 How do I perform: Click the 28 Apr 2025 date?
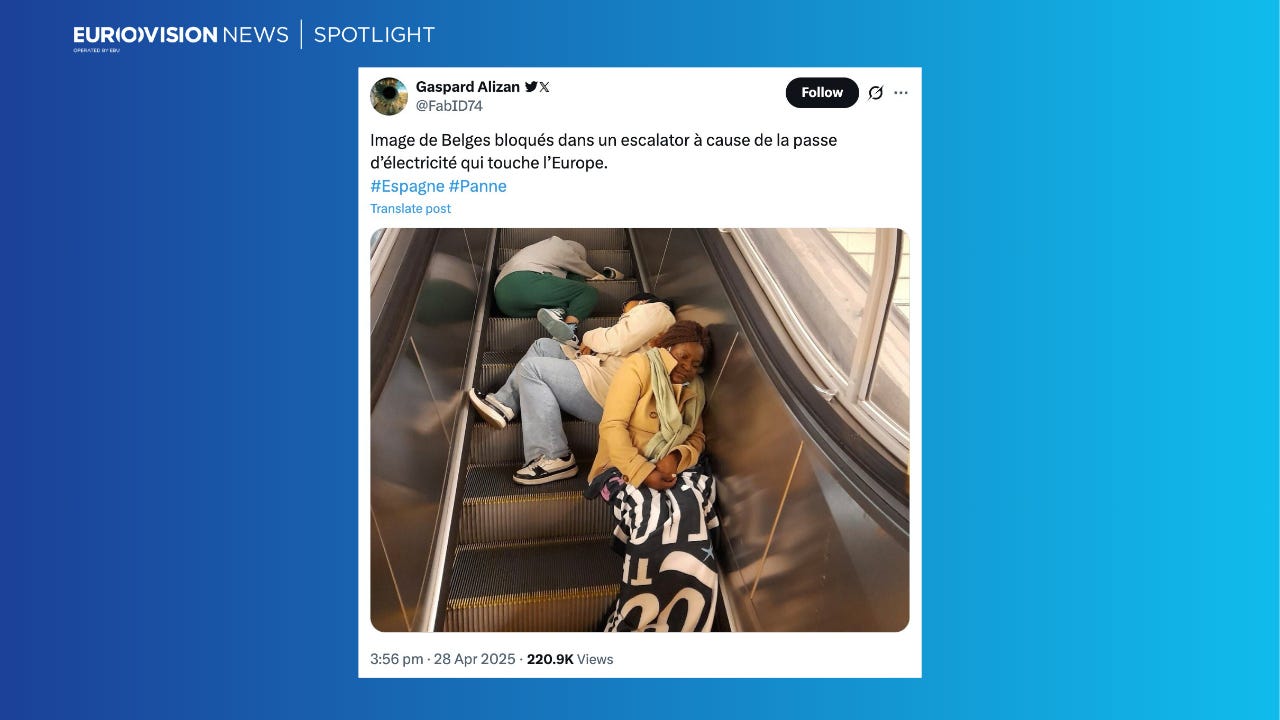pos(474,659)
